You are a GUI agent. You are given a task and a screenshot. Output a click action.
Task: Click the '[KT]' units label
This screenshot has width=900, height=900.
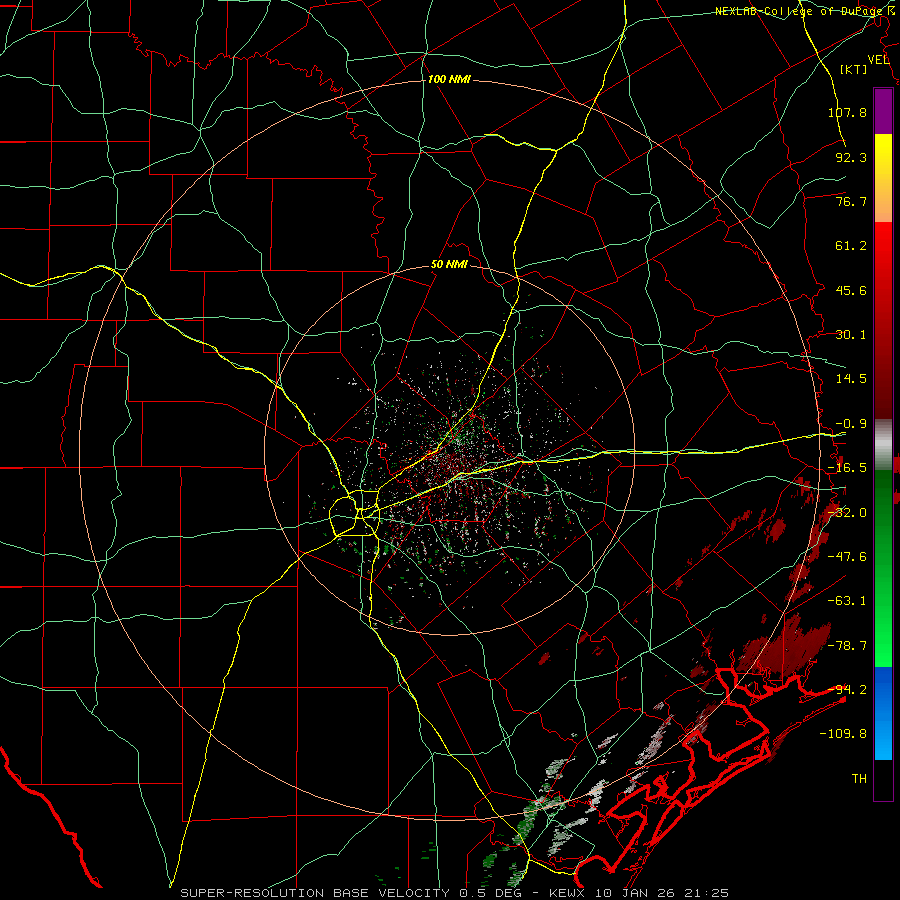[854, 69]
